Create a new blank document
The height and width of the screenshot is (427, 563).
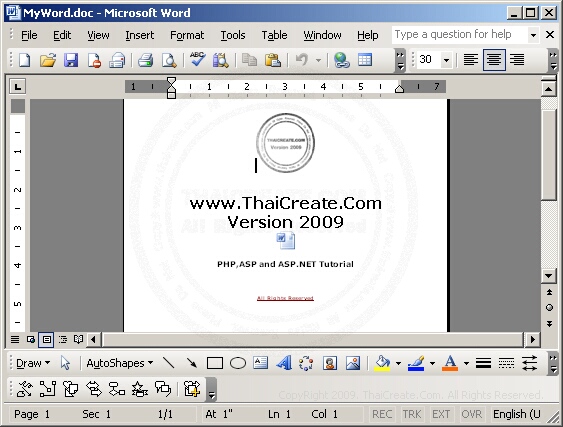(24, 60)
